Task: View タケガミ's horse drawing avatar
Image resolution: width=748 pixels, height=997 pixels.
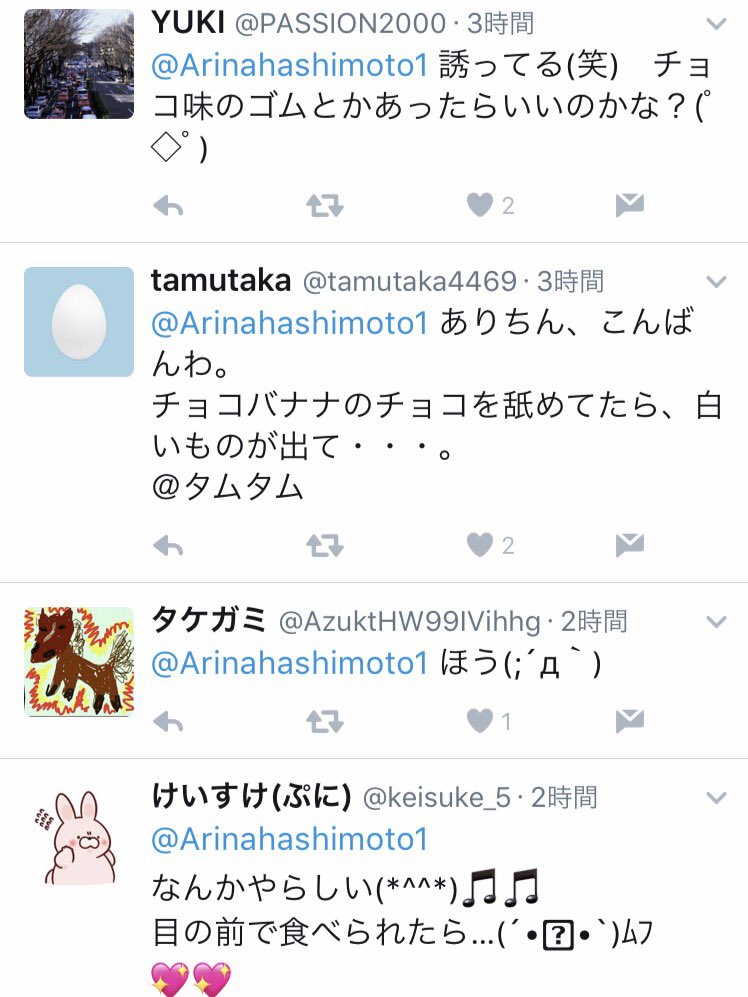Action: point(79,662)
